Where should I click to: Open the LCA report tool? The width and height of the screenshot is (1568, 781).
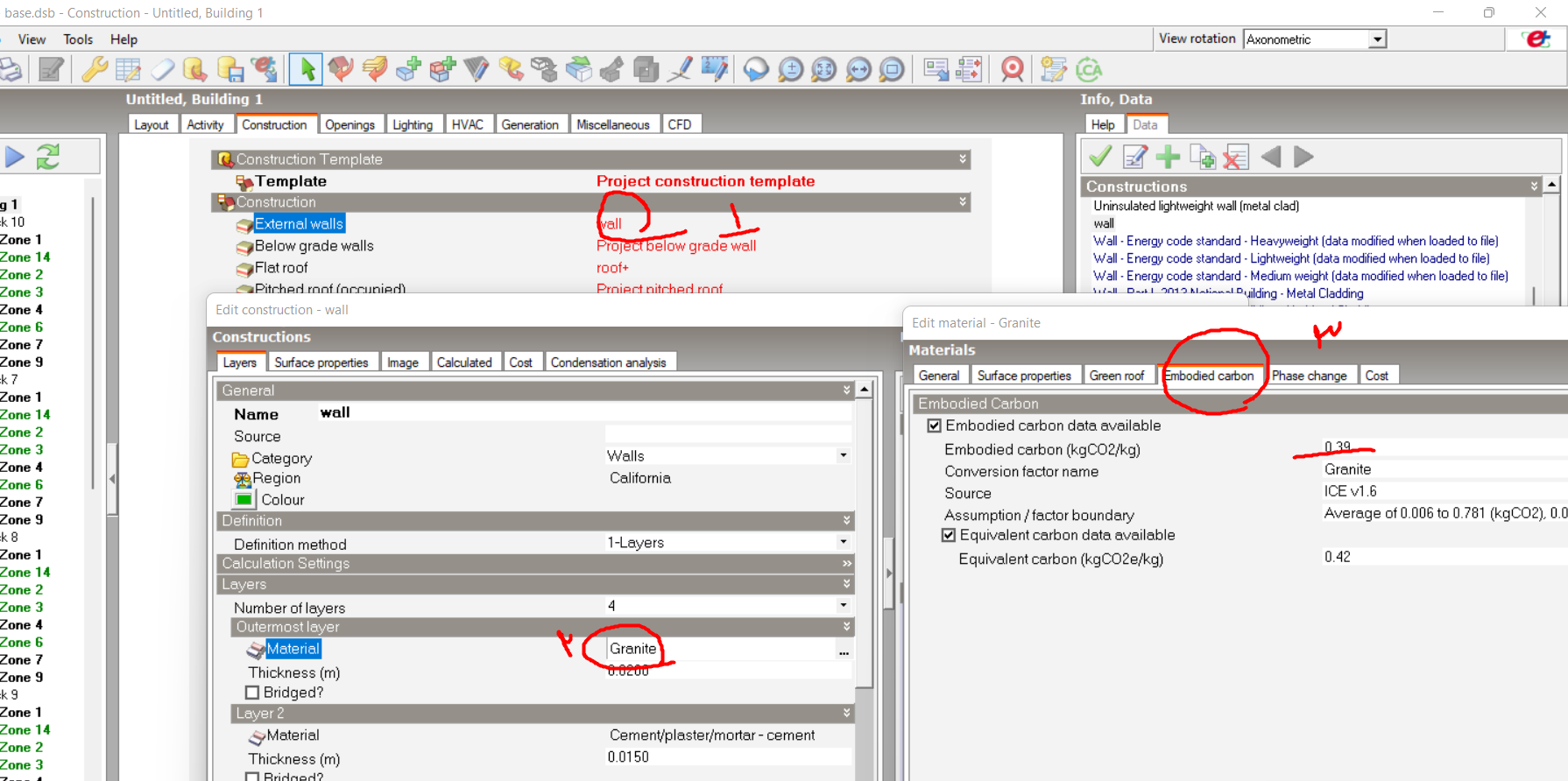[x=1089, y=69]
